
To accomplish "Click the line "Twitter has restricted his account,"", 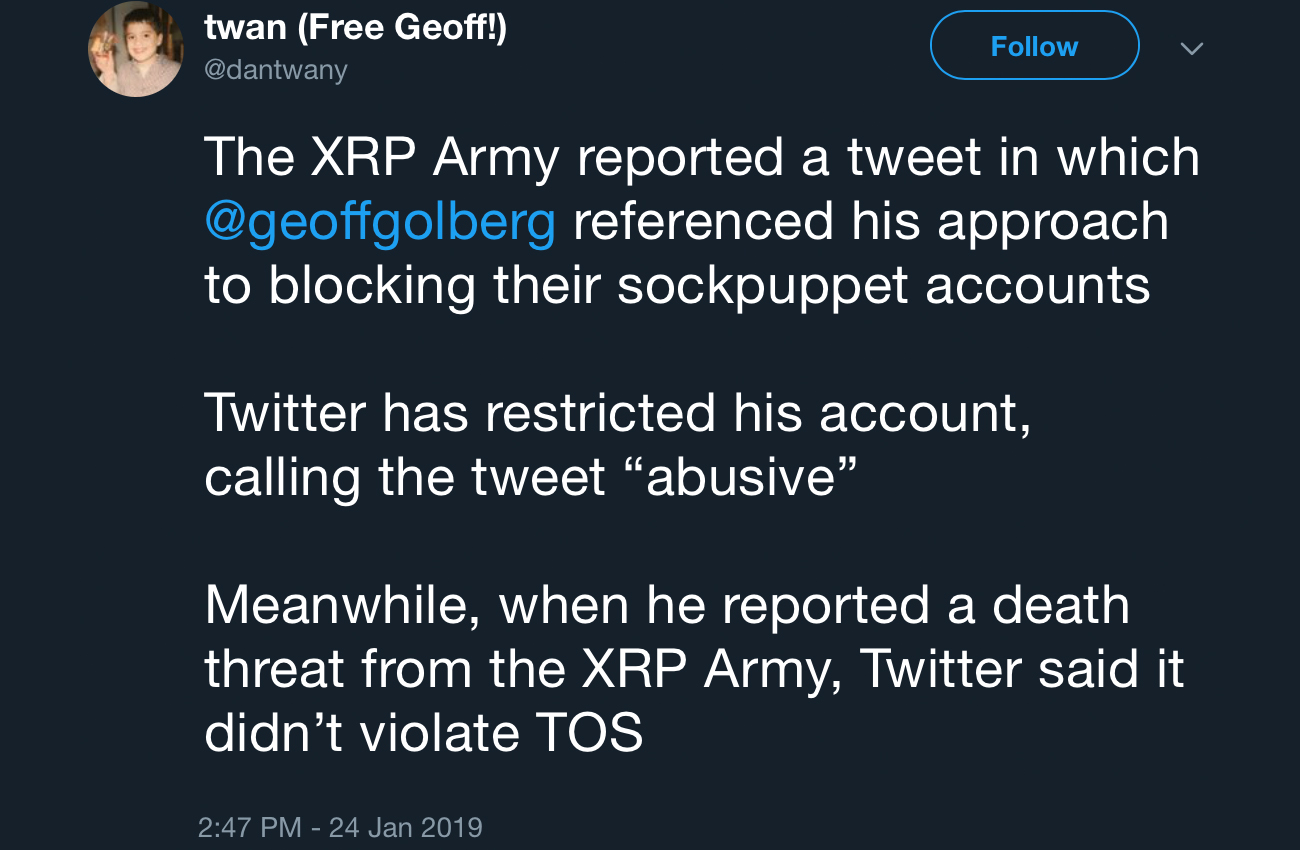I will [617, 414].
